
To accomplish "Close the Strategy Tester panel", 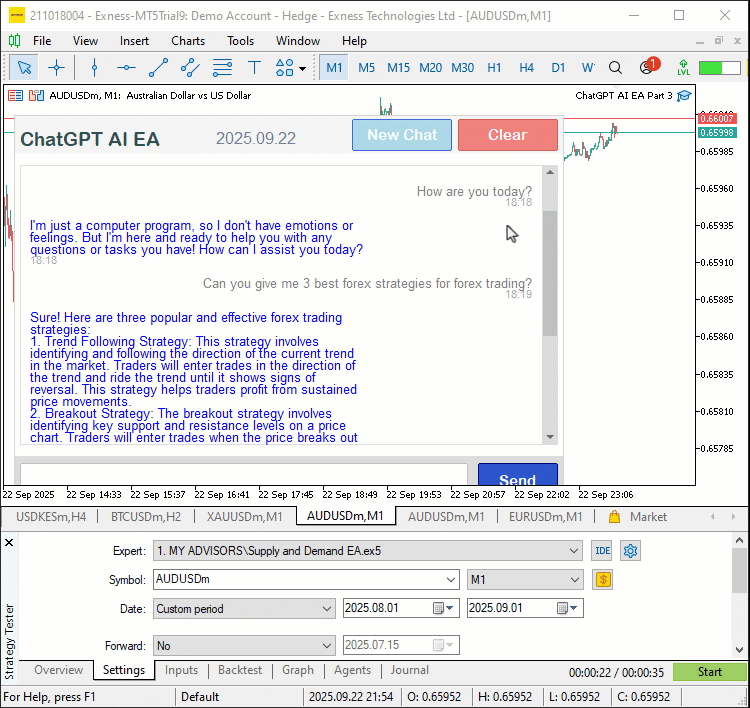I will [9, 542].
